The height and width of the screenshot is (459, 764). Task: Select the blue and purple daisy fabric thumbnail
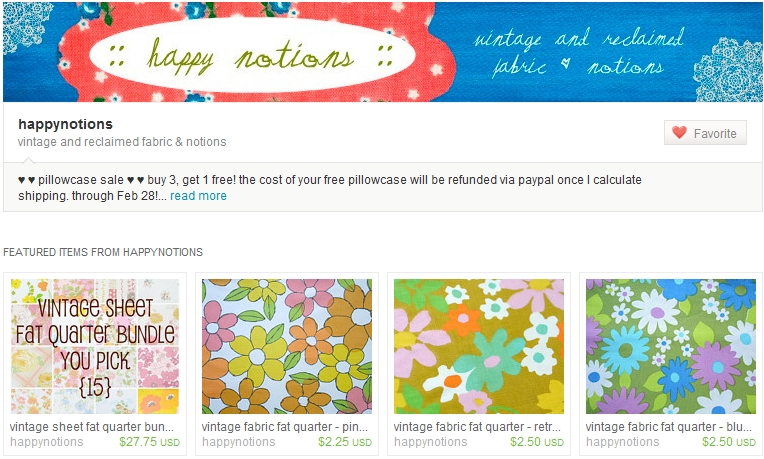(x=671, y=346)
